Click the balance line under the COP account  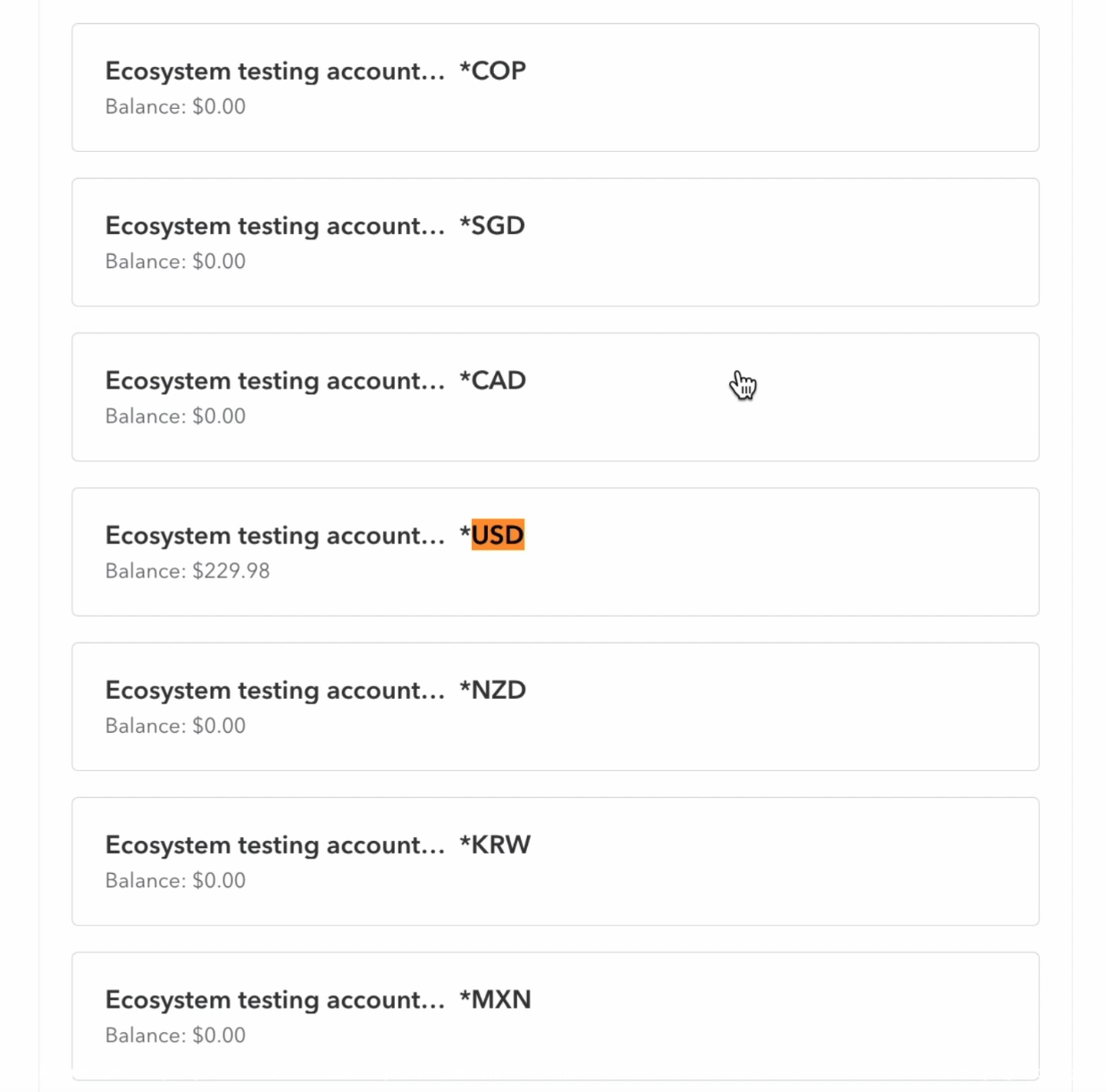point(175,106)
